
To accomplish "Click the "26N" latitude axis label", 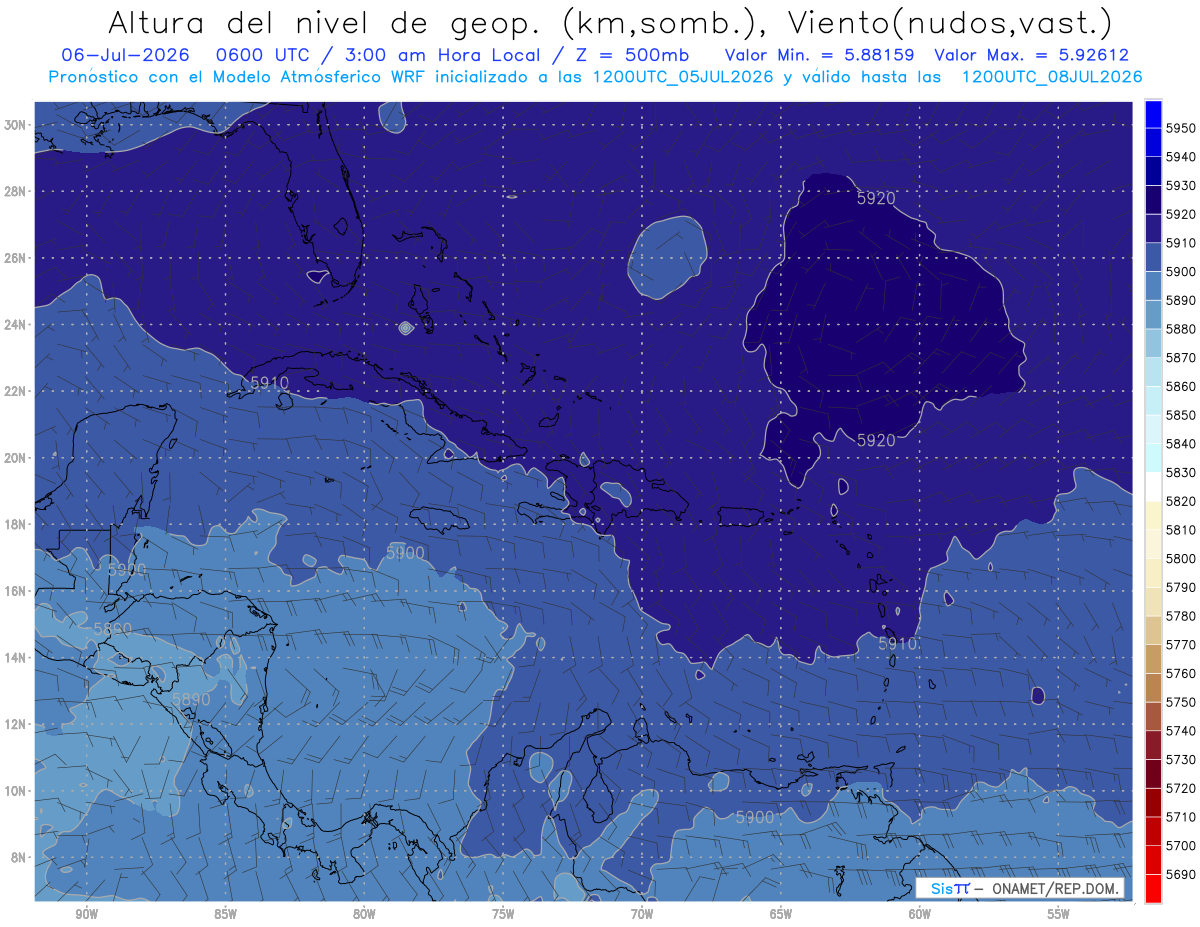I will (x=16, y=258).
